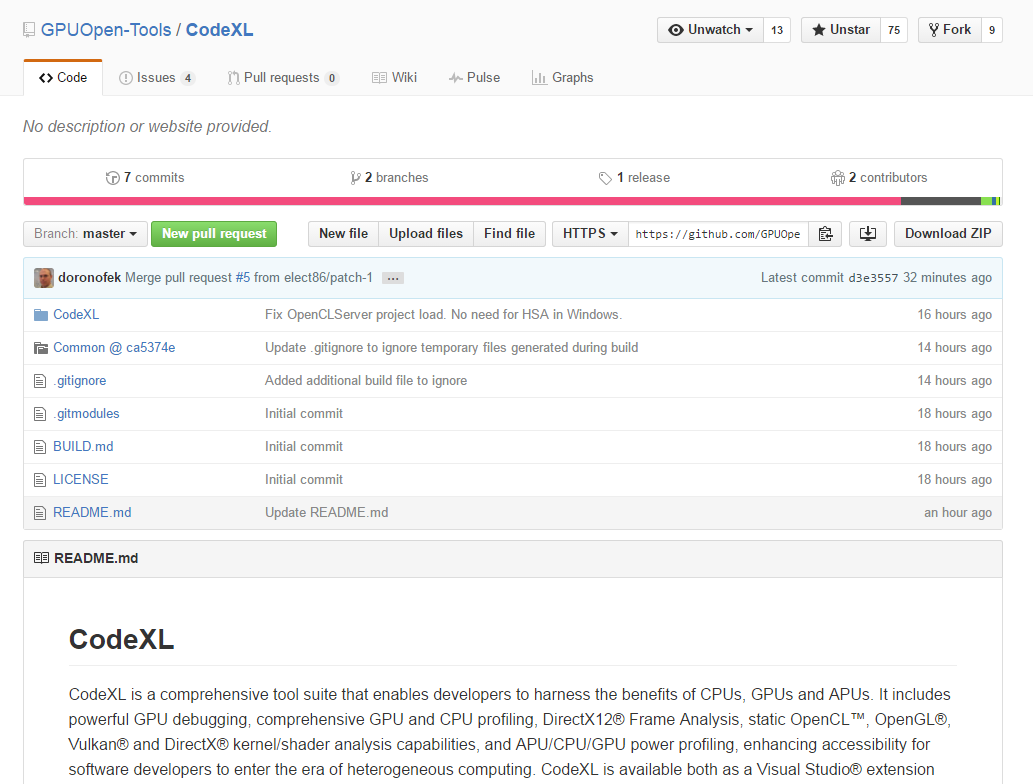Image resolution: width=1033 pixels, height=784 pixels.
Task: Open the Graphs tab
Action: pos(563,77)
